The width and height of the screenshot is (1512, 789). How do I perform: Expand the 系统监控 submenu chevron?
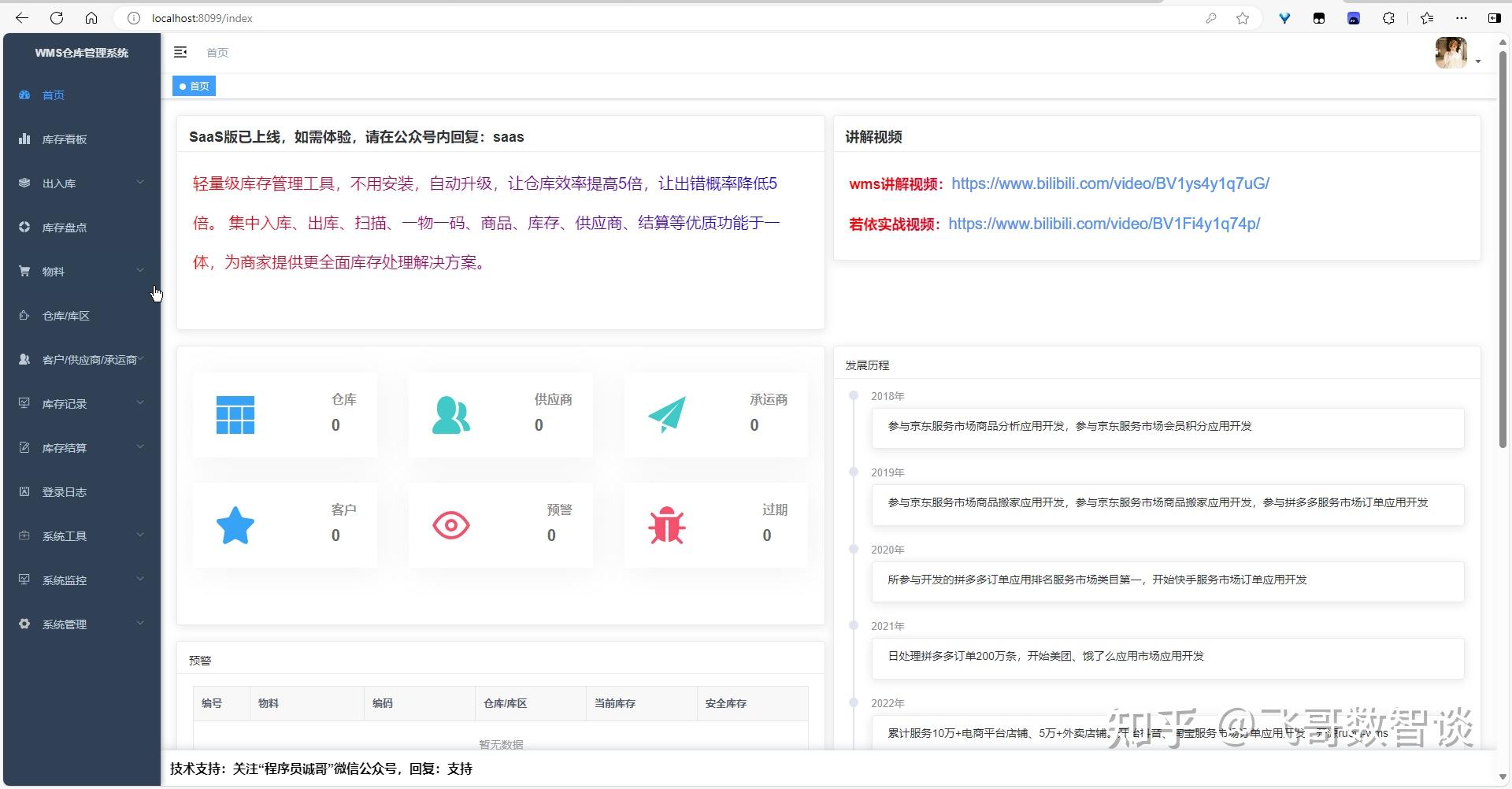[x=140, y=580]
